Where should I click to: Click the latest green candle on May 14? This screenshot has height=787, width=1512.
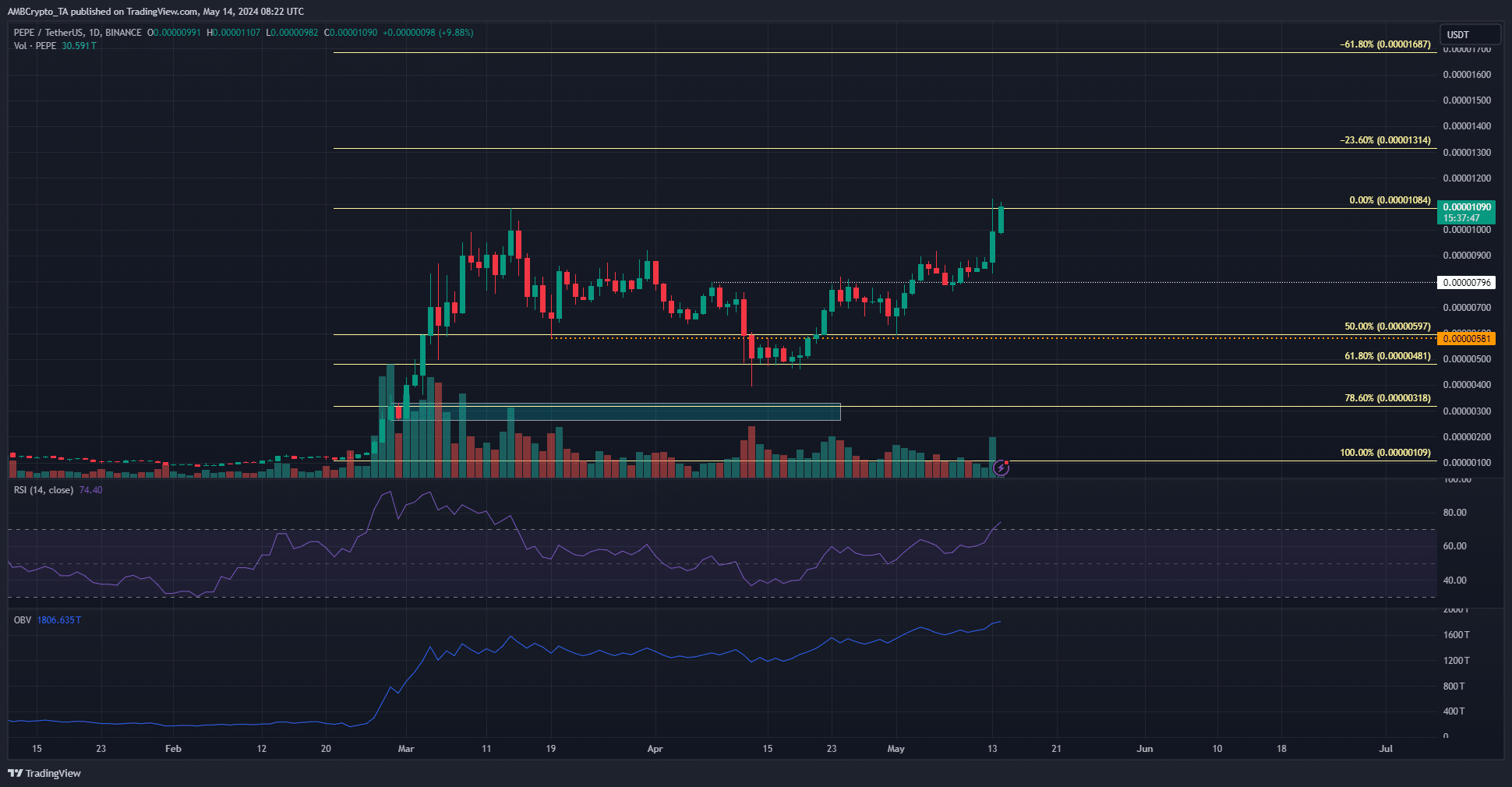click(x=1001, y=218)
